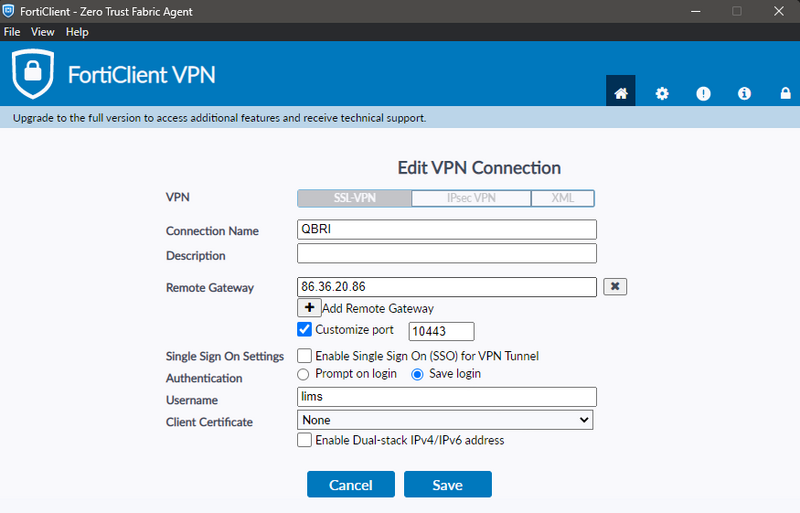Open the View menu
The height and width of the screenshot is (513, 800).
[43, 32]
